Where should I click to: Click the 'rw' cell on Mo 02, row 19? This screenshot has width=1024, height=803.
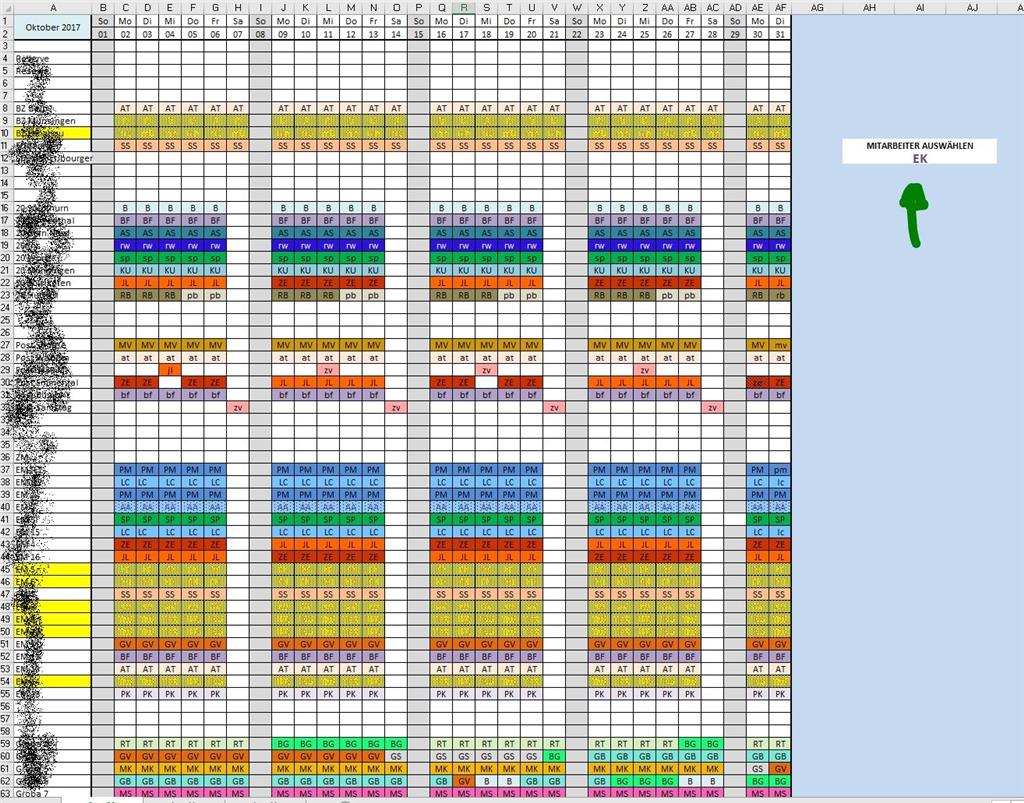pos(125,245)
